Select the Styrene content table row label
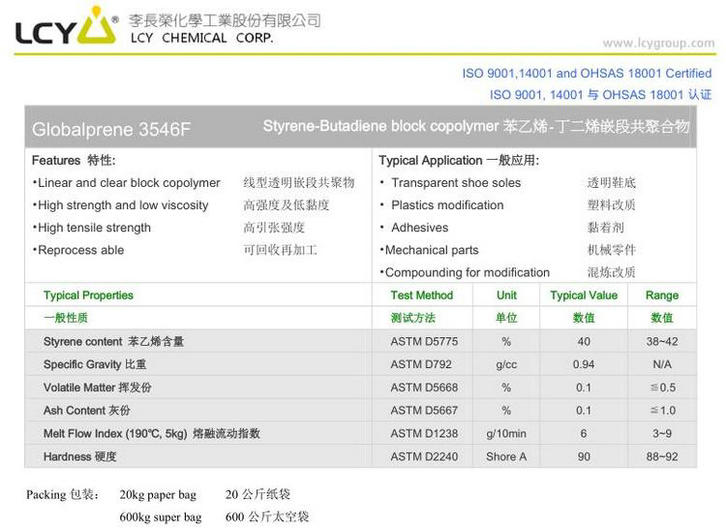 click(113, 341)
